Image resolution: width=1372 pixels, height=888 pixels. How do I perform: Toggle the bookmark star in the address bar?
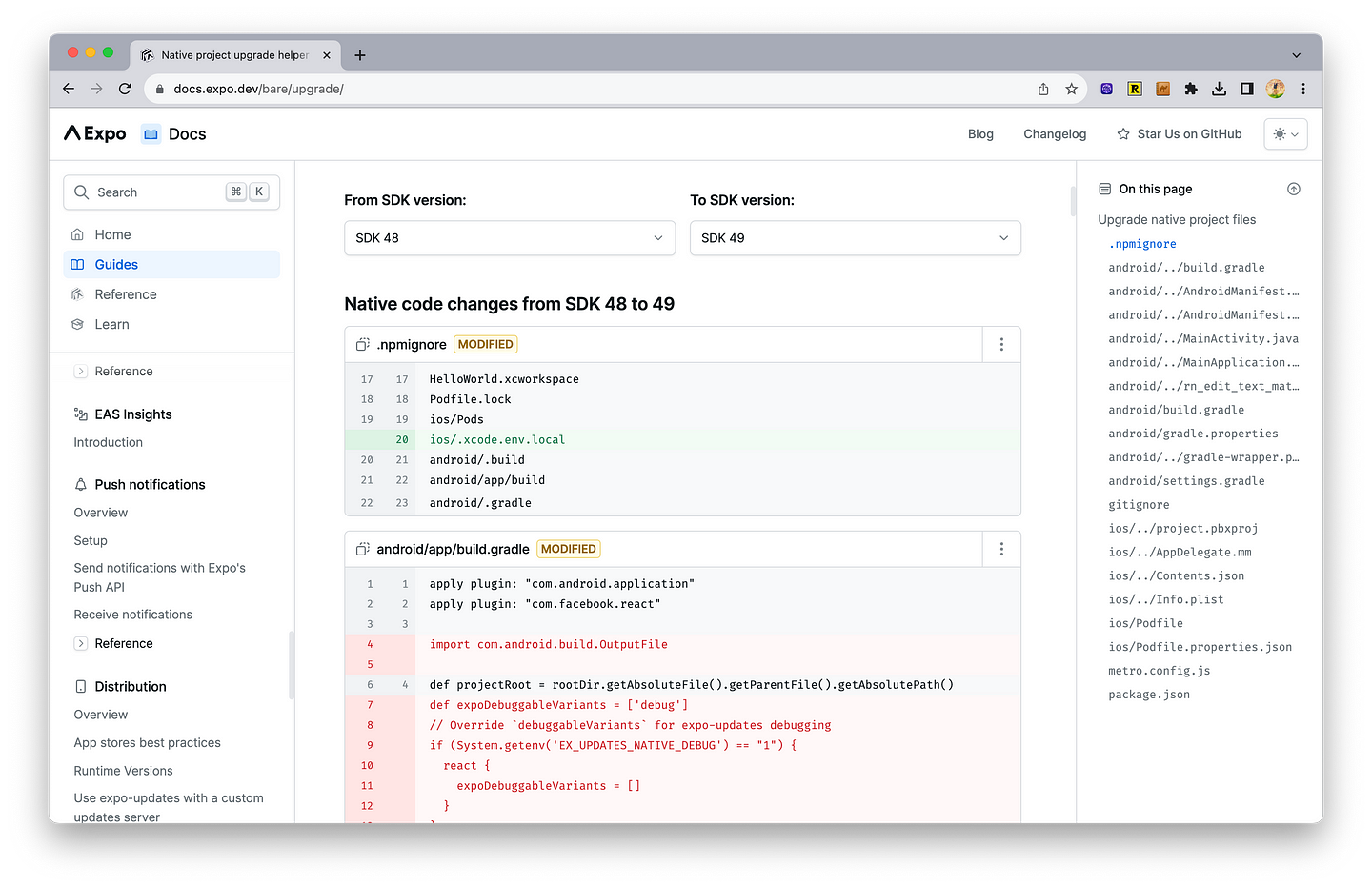click(1072, 88)
